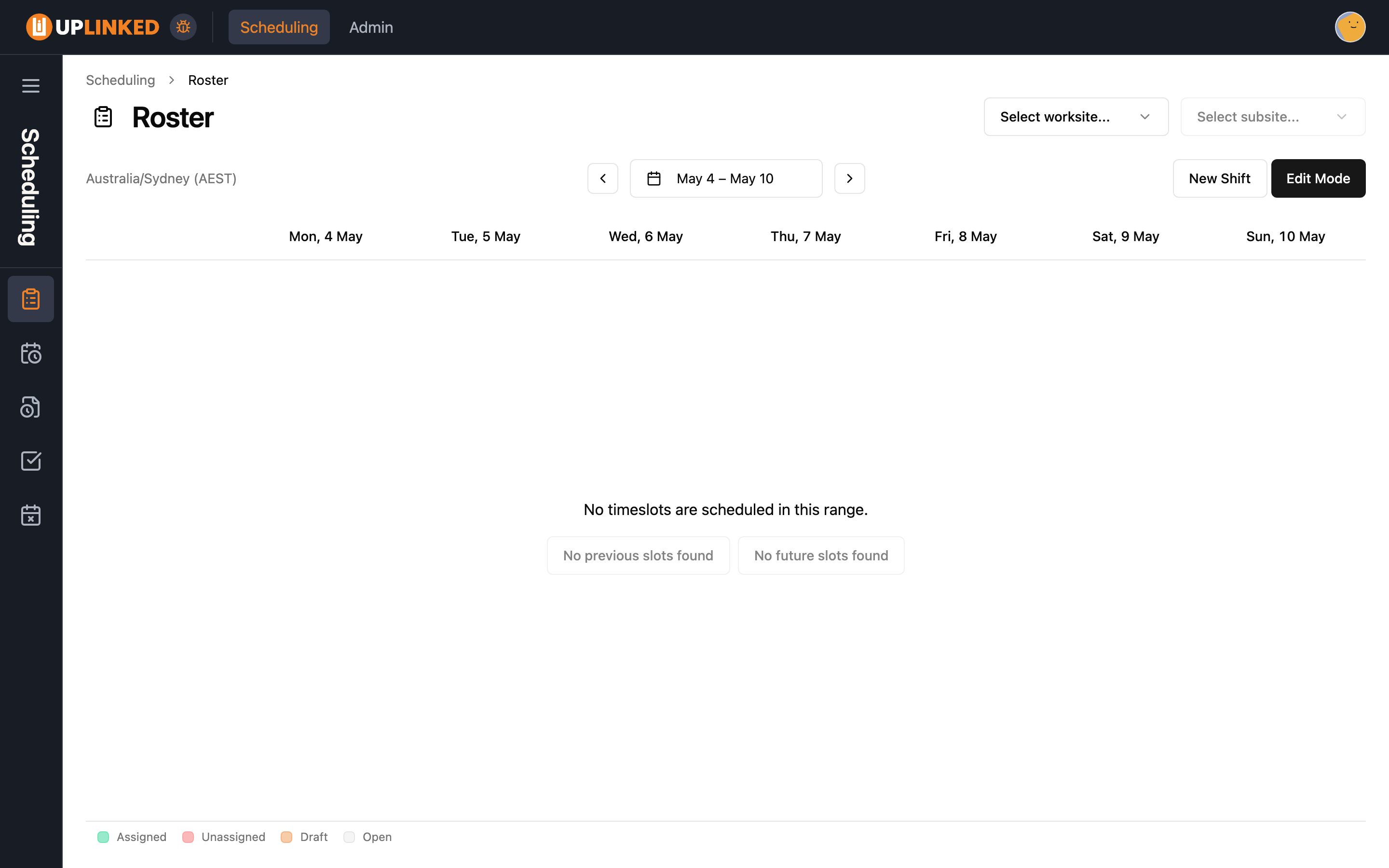Click the Wed, 6 May column header

click(x=646, y=236)
